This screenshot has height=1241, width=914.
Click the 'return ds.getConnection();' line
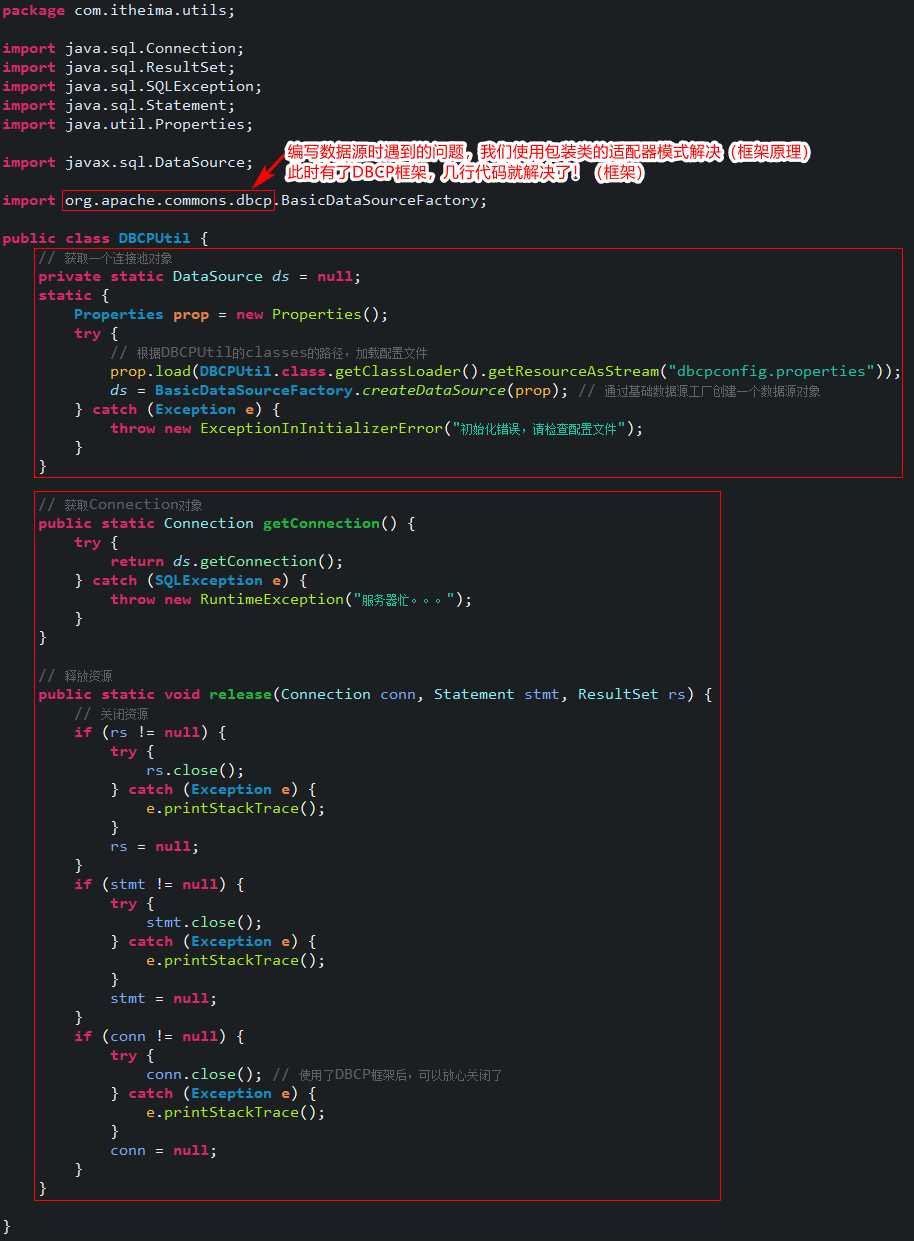tap(227, 561)
